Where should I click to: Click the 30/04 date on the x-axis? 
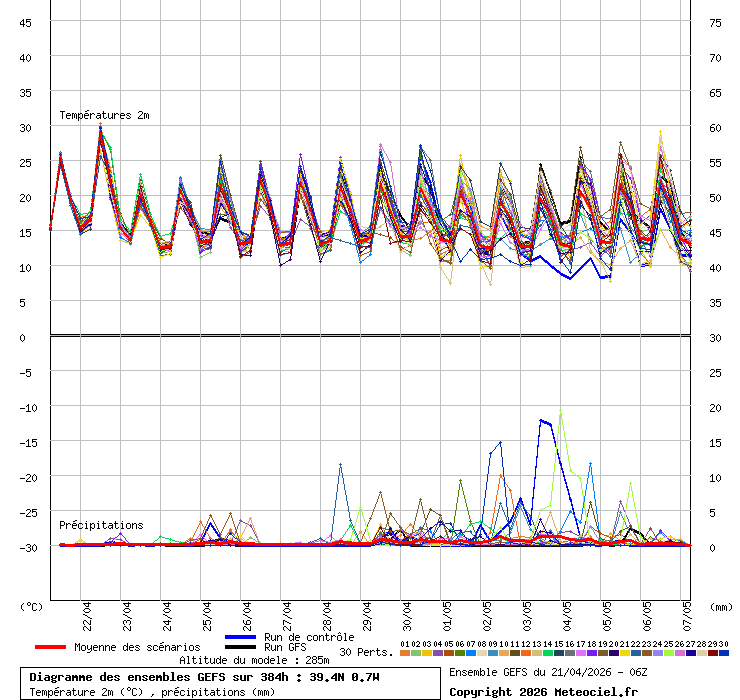coord(408,611)
